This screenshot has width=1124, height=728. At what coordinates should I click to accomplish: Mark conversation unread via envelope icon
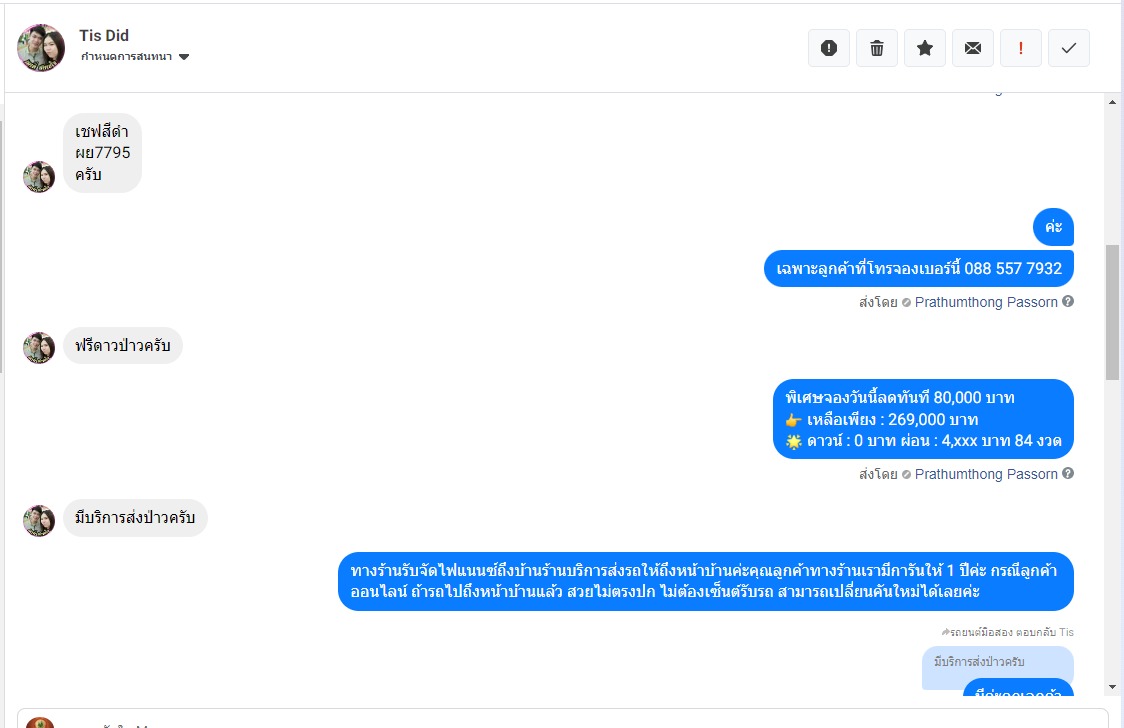tap(973, 48)
